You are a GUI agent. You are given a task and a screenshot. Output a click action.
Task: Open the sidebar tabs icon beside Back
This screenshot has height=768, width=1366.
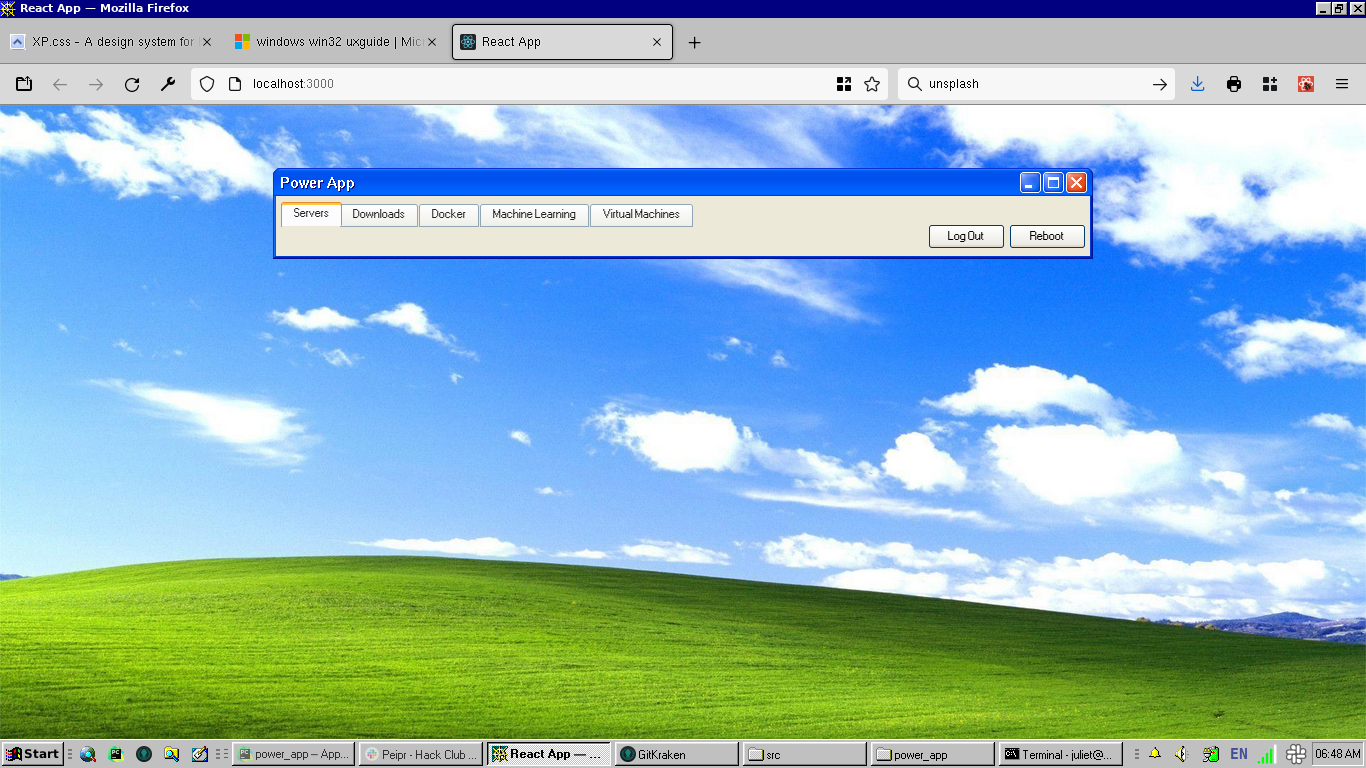tap(24, 84)
